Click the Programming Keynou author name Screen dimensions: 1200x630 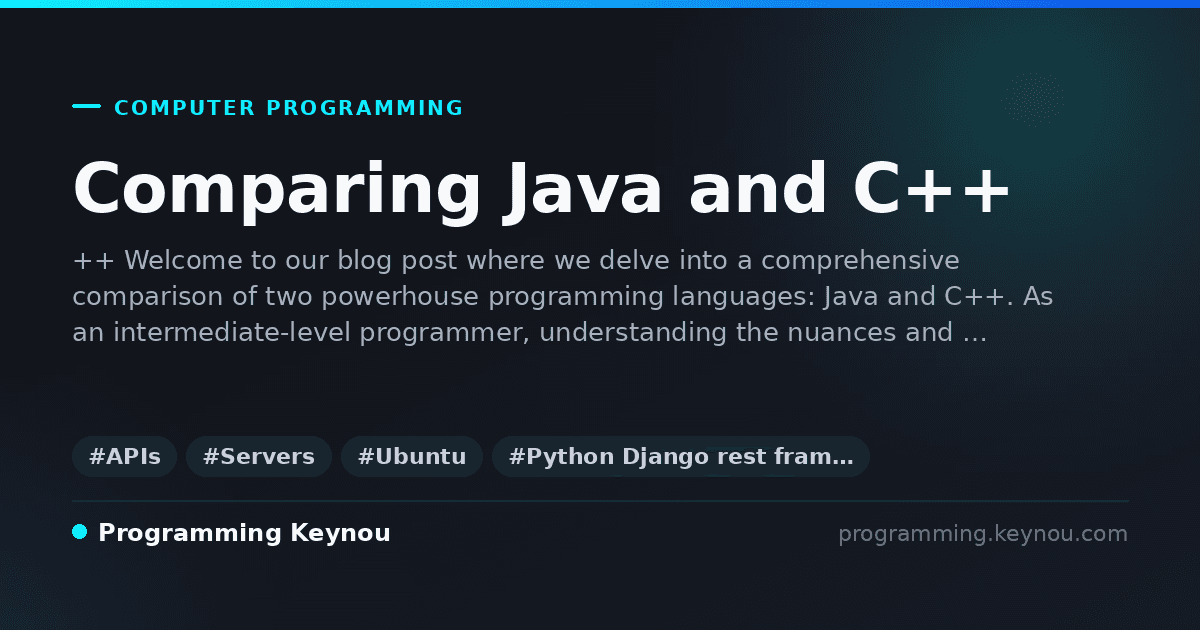pos(244,533)
